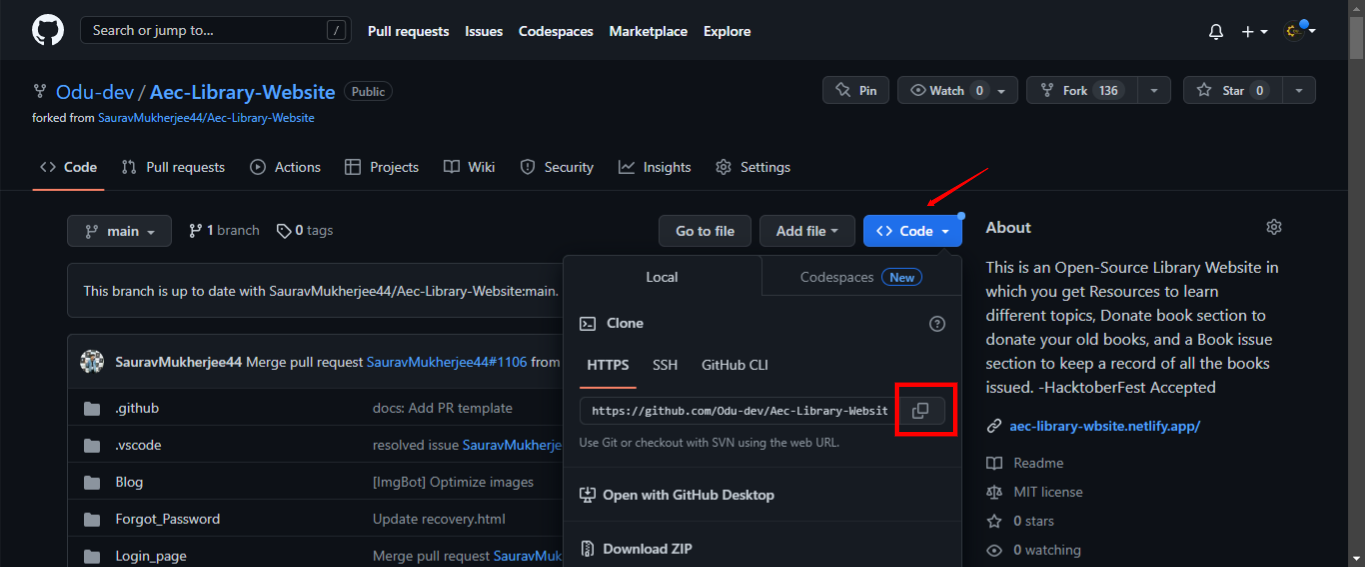Switch to the Security tab

point(557,167)
